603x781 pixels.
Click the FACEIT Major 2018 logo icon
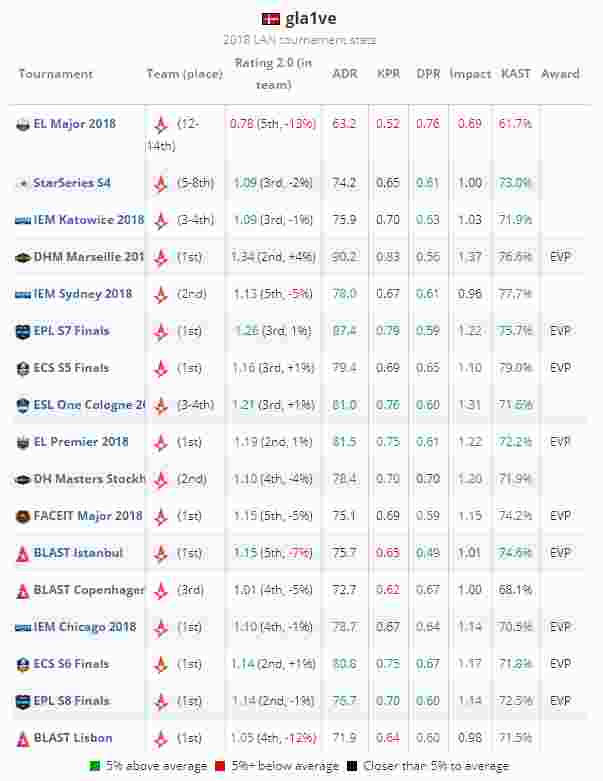(23, 516)
